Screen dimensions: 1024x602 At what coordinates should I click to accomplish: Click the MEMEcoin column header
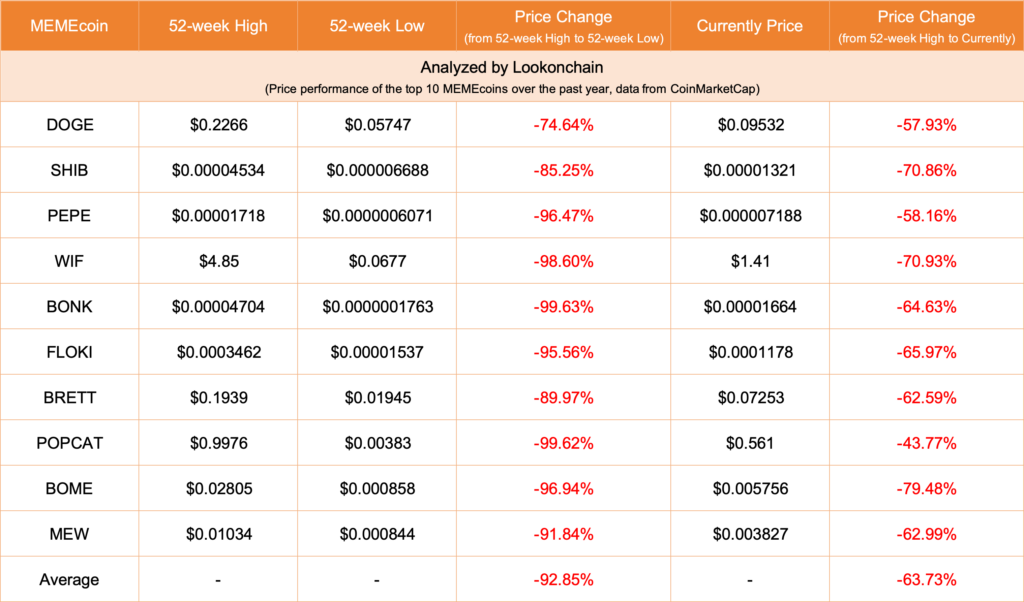[69, 26]
